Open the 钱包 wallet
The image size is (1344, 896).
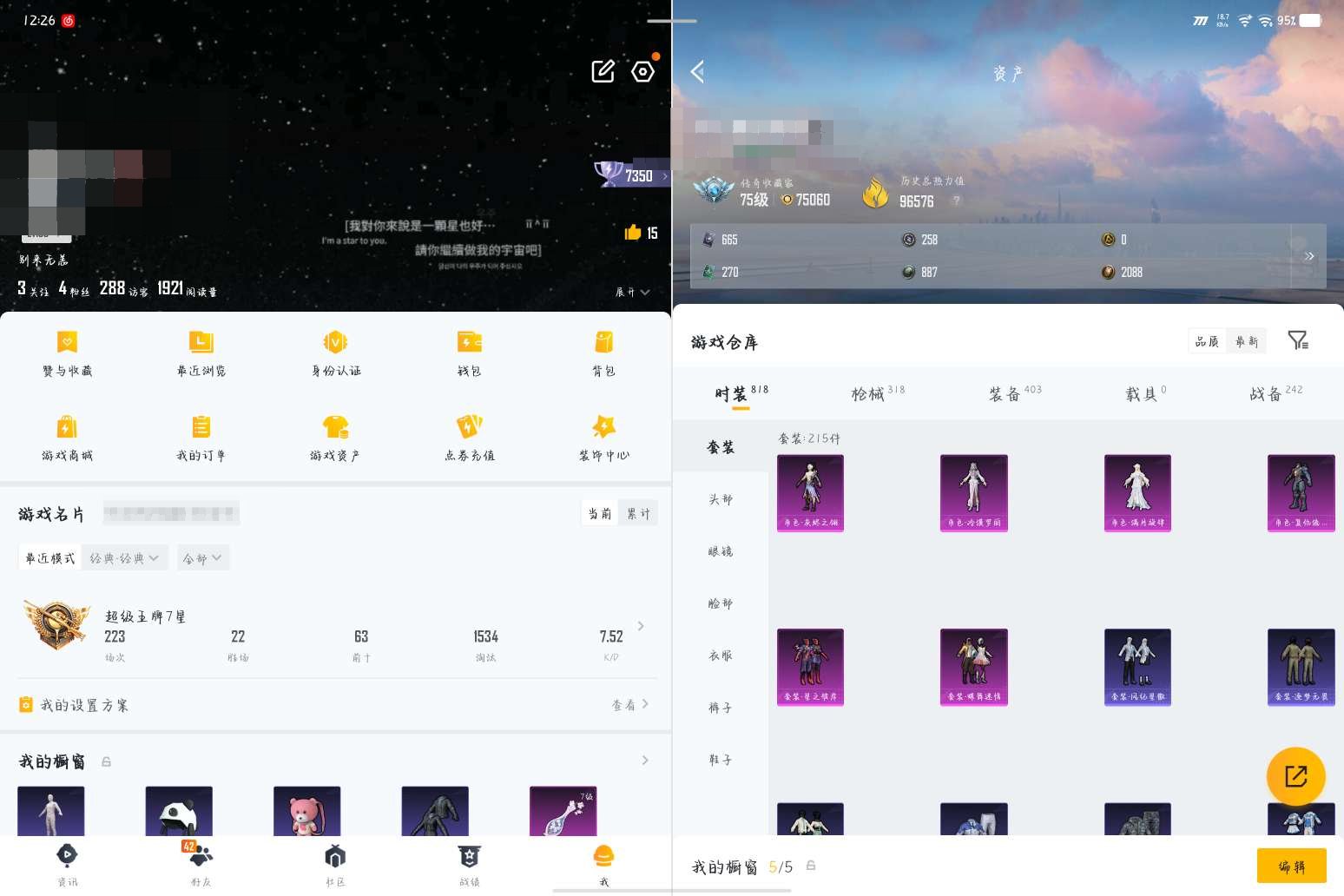click(470, 353)
